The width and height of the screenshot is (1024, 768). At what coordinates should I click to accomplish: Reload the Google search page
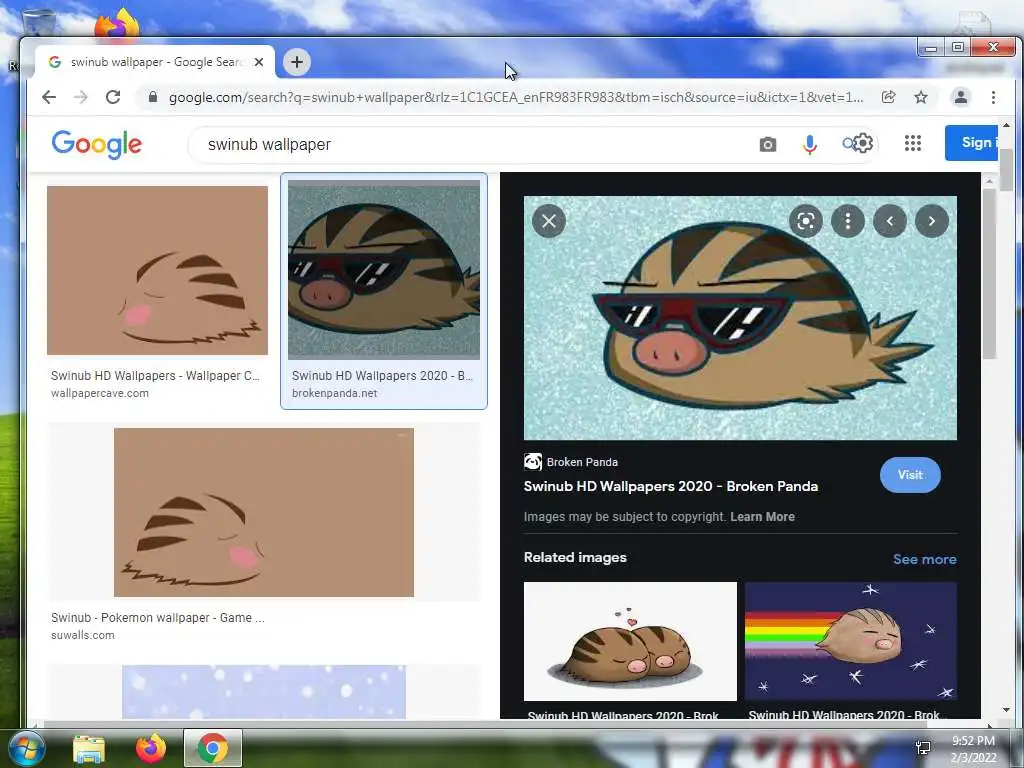point(113,97)
